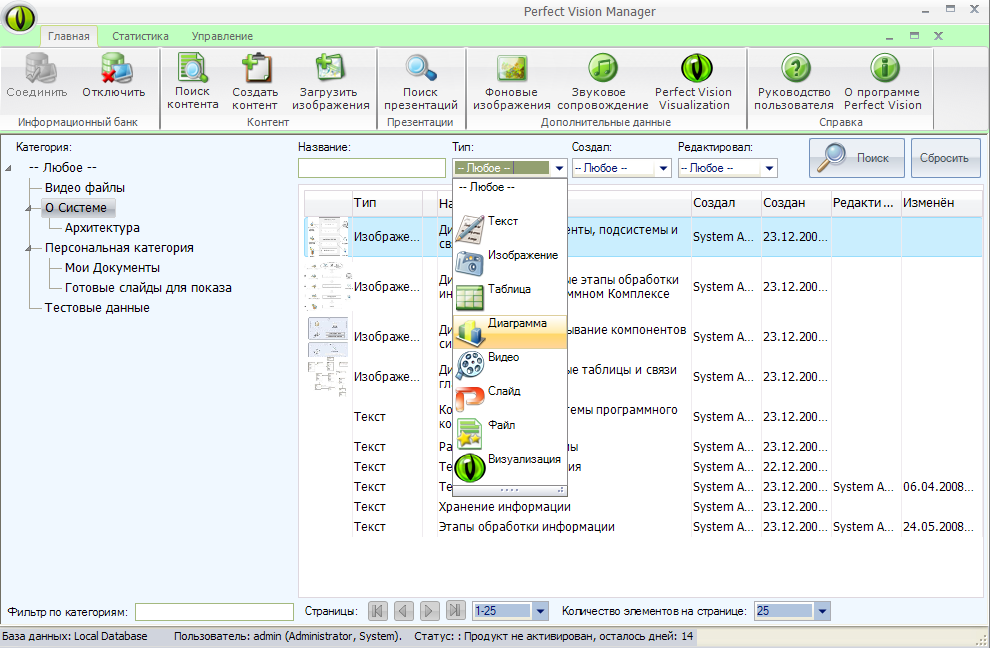Viewport: 990px width, 648px height.
Task: Select row Хранение информации
Action: [x=643, y=507]
